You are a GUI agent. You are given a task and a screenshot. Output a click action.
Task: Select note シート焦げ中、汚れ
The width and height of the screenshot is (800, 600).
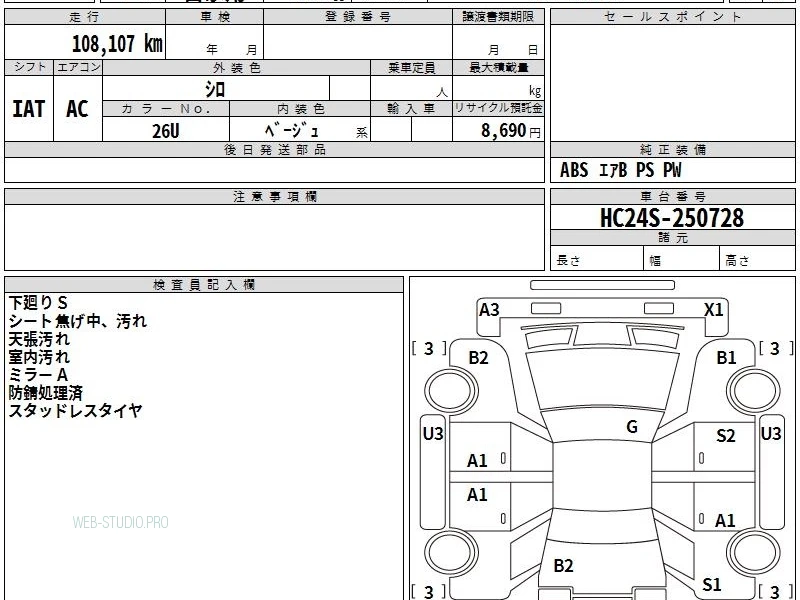(78, 321)
